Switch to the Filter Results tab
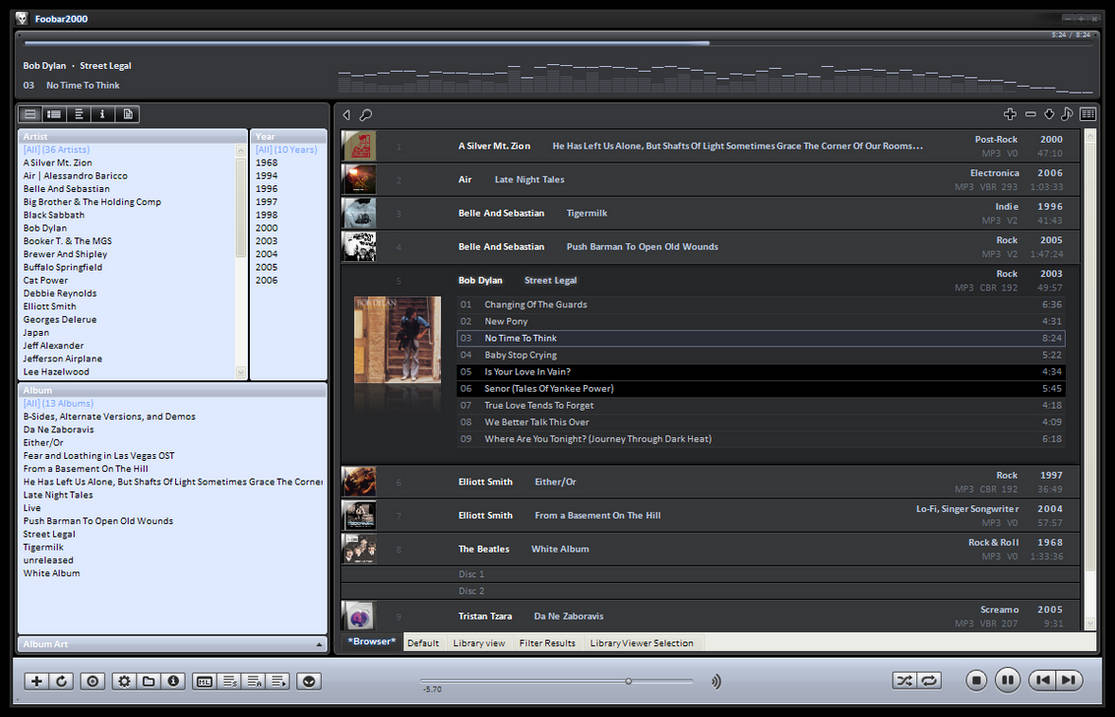This screenshot has height=717, width=1115. coord(547,643)
